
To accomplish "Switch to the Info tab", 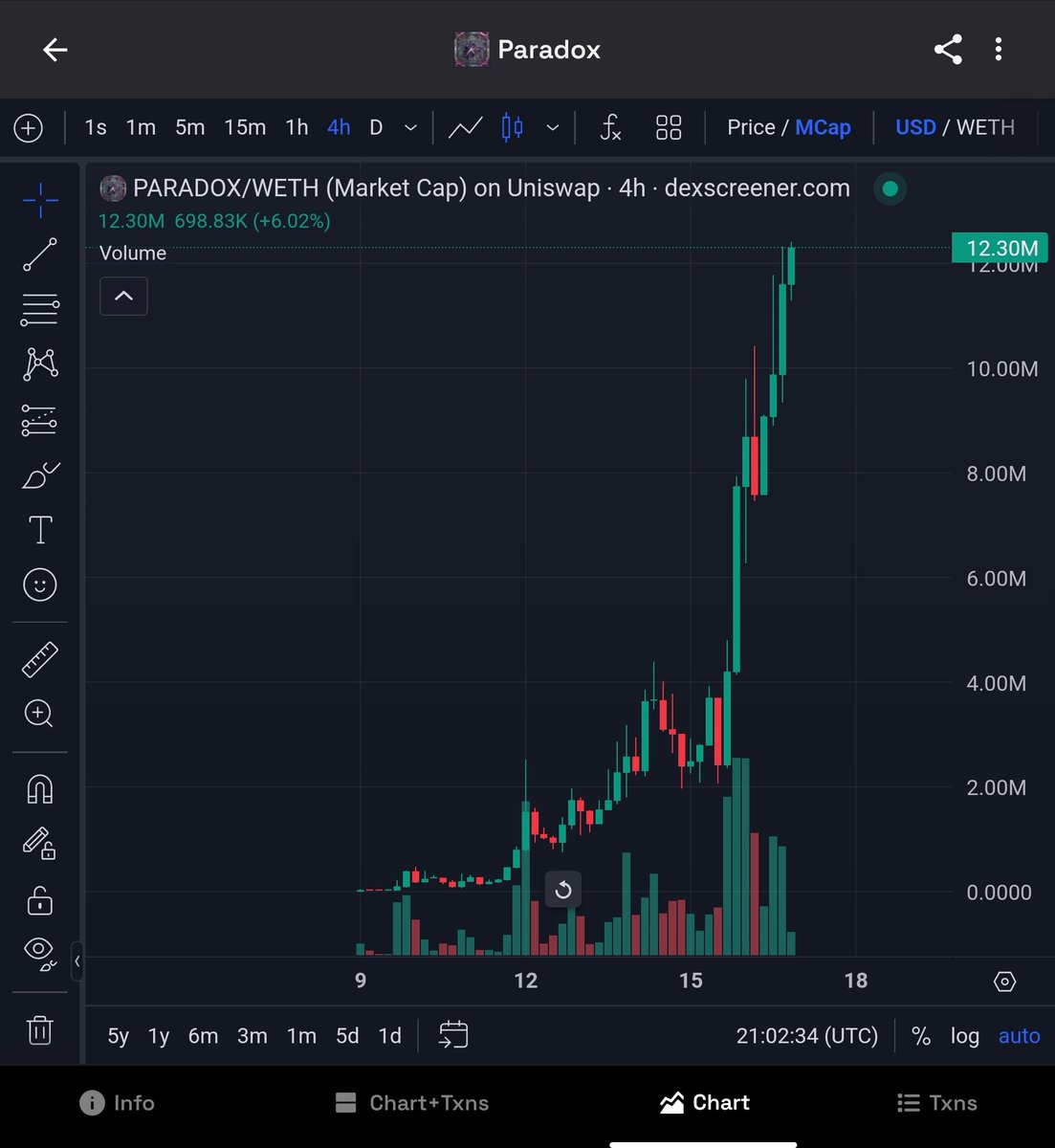I will coord(117,1103).
